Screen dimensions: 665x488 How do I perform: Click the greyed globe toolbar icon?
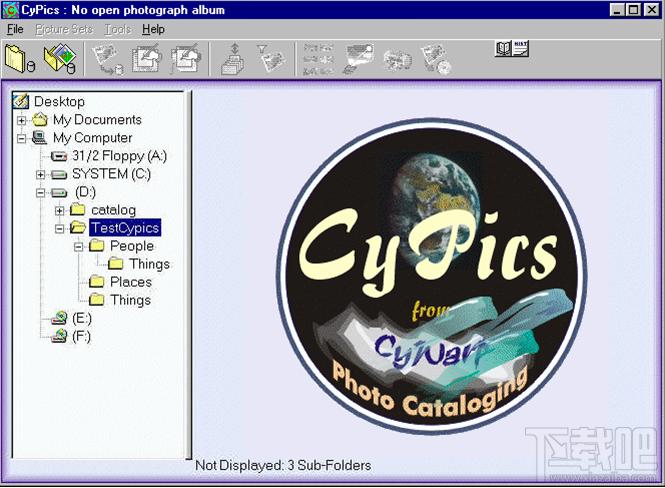tap(397, 61)
